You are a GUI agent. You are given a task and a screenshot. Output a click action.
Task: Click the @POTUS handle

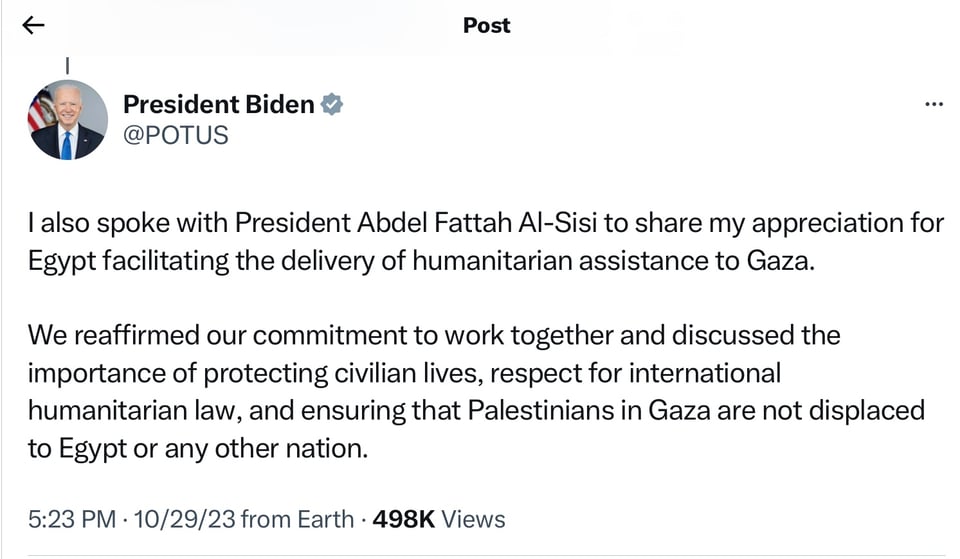[175, 135]
